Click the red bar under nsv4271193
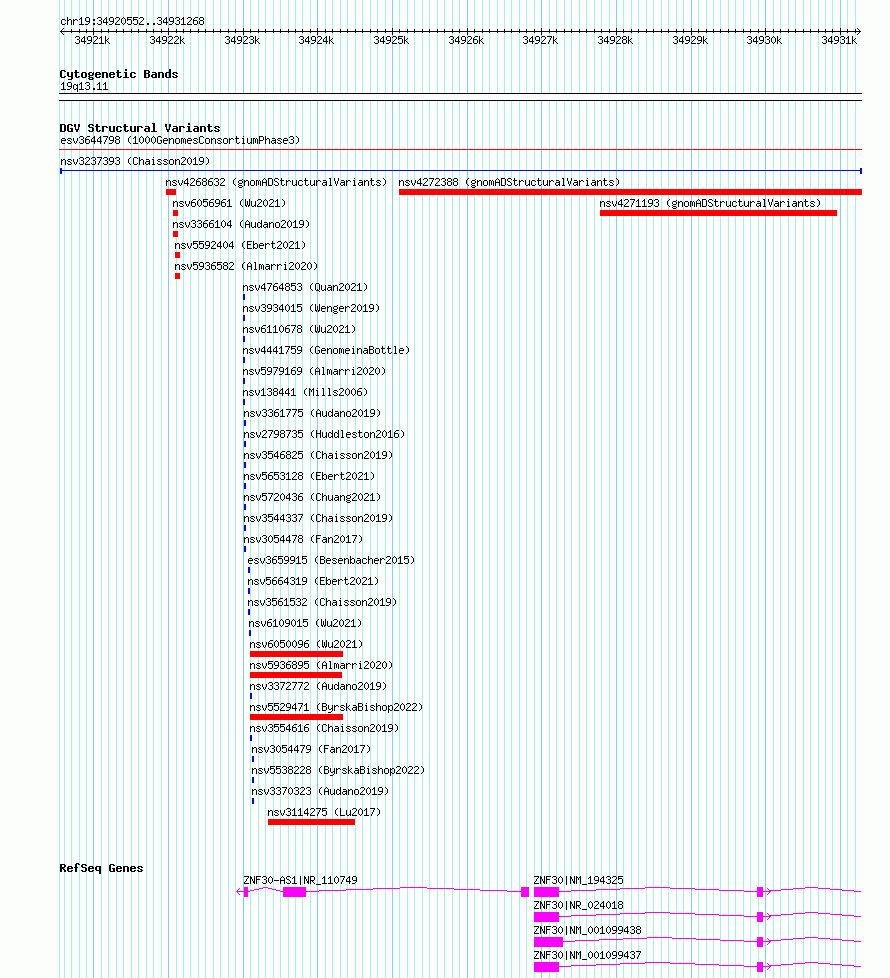 click(x=718, y=213)
